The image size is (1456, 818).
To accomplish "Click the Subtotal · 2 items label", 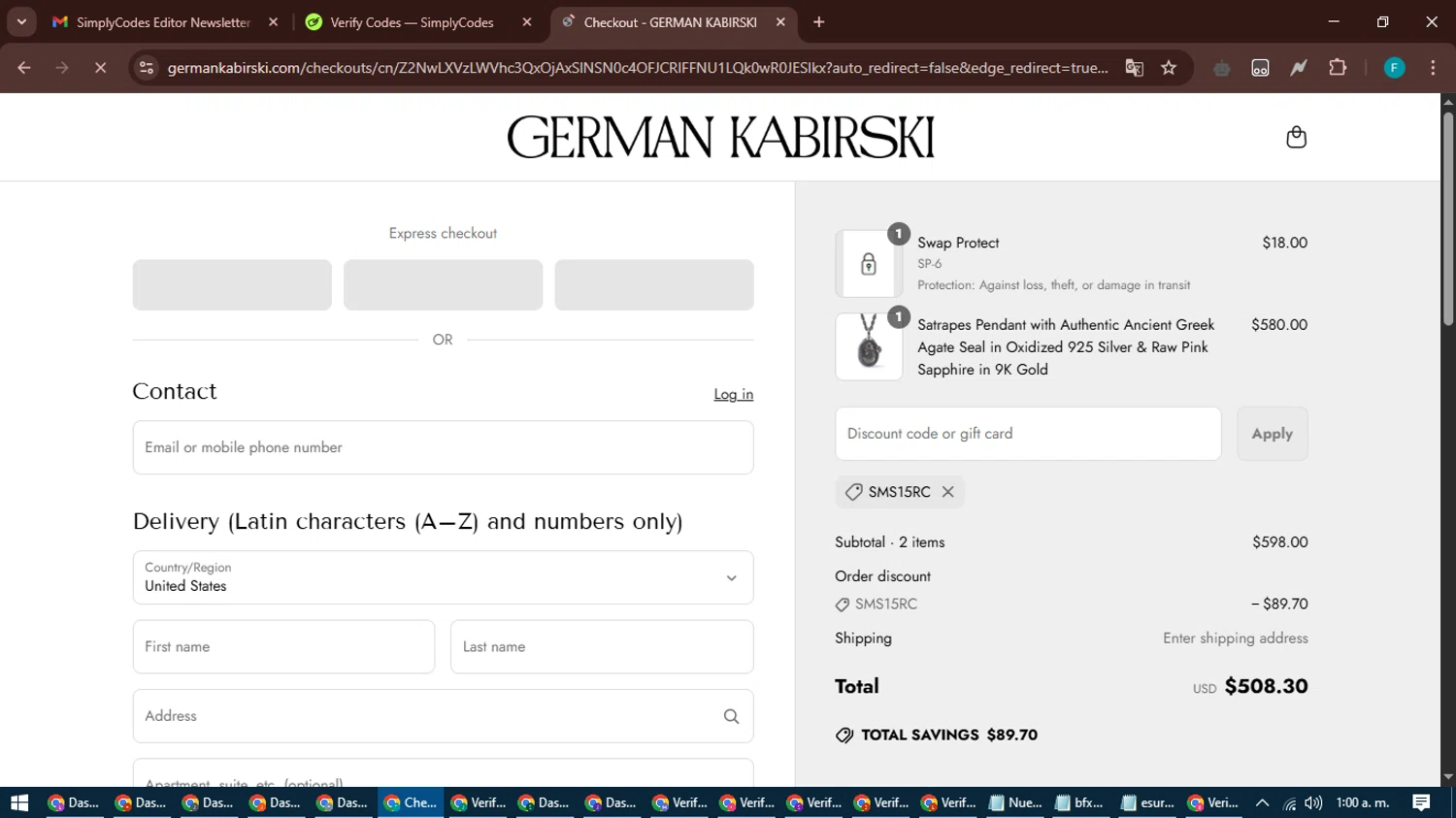I will [889, 542].
